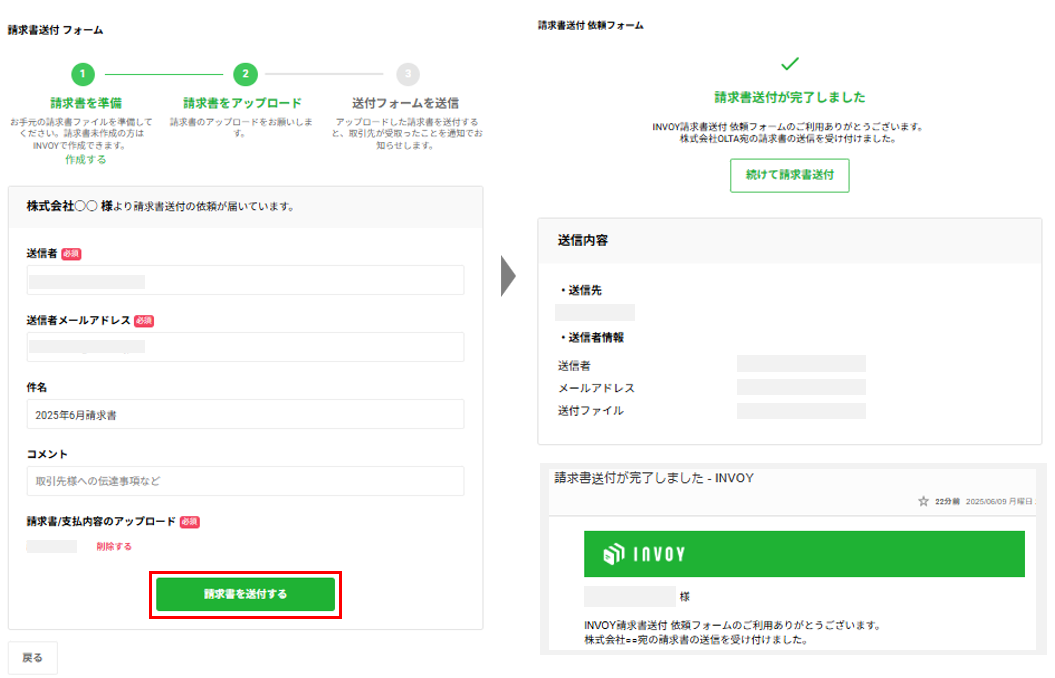Viewport: 1055px width, 678px height.
Task: Focus the 送信者メールアドレス input field
Action: click(246, 347)
